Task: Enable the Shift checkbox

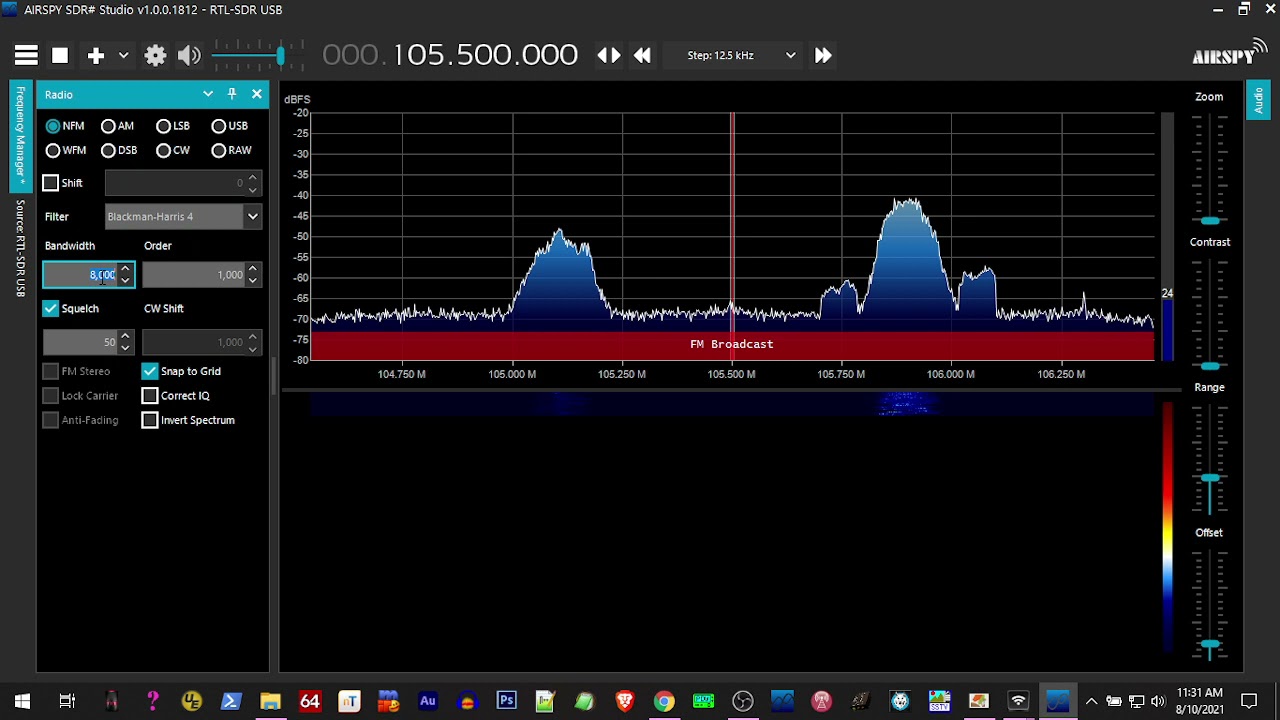Action: pyautogui.click(x=51, y=183)
